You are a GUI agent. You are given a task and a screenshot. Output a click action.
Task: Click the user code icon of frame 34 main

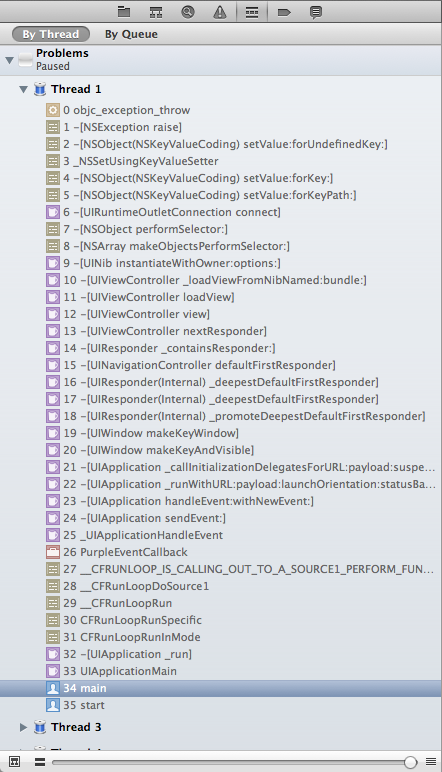(x=53, y=688)
